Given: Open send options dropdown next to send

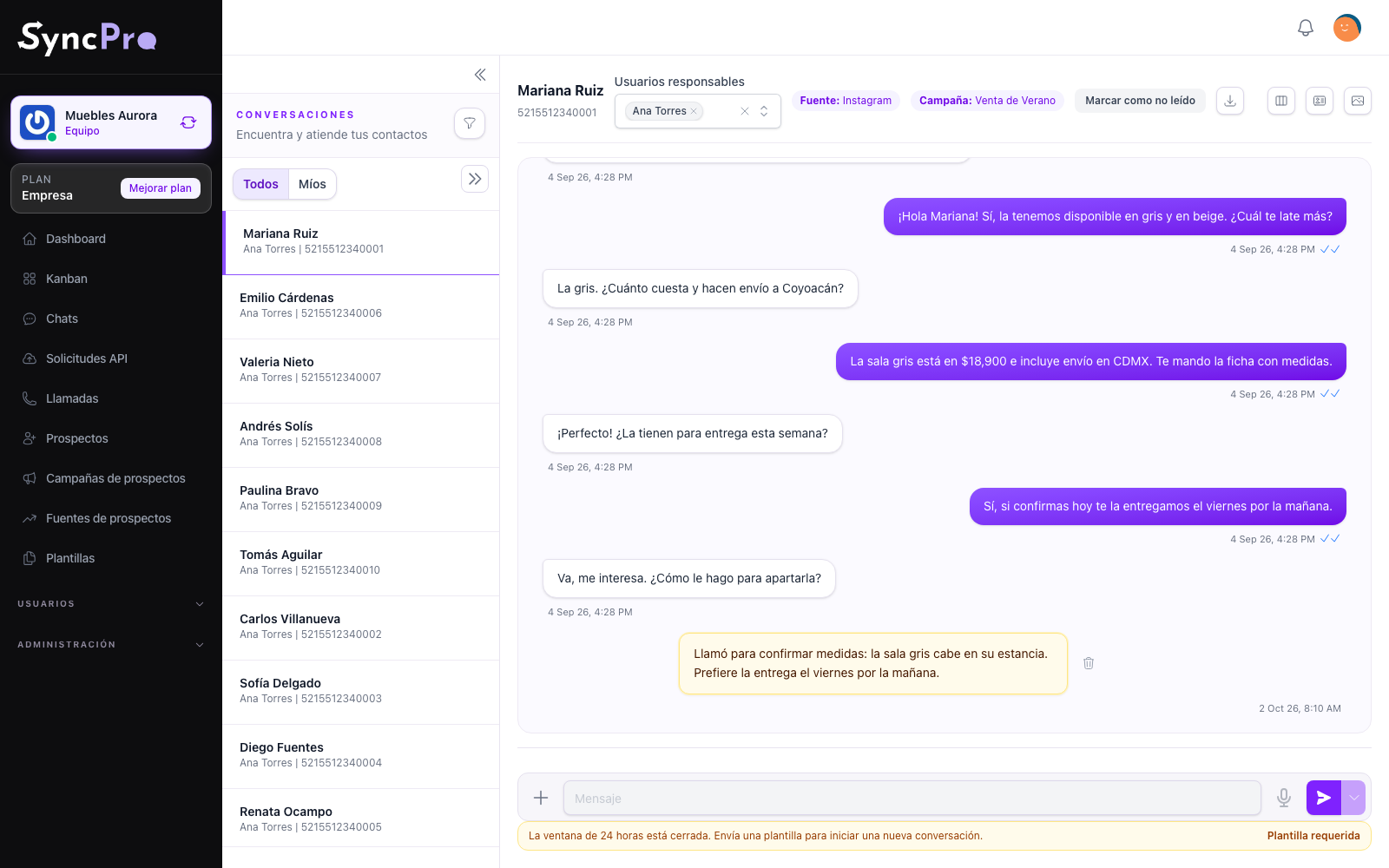Looking at the screenshot, I should [1353, 798].
